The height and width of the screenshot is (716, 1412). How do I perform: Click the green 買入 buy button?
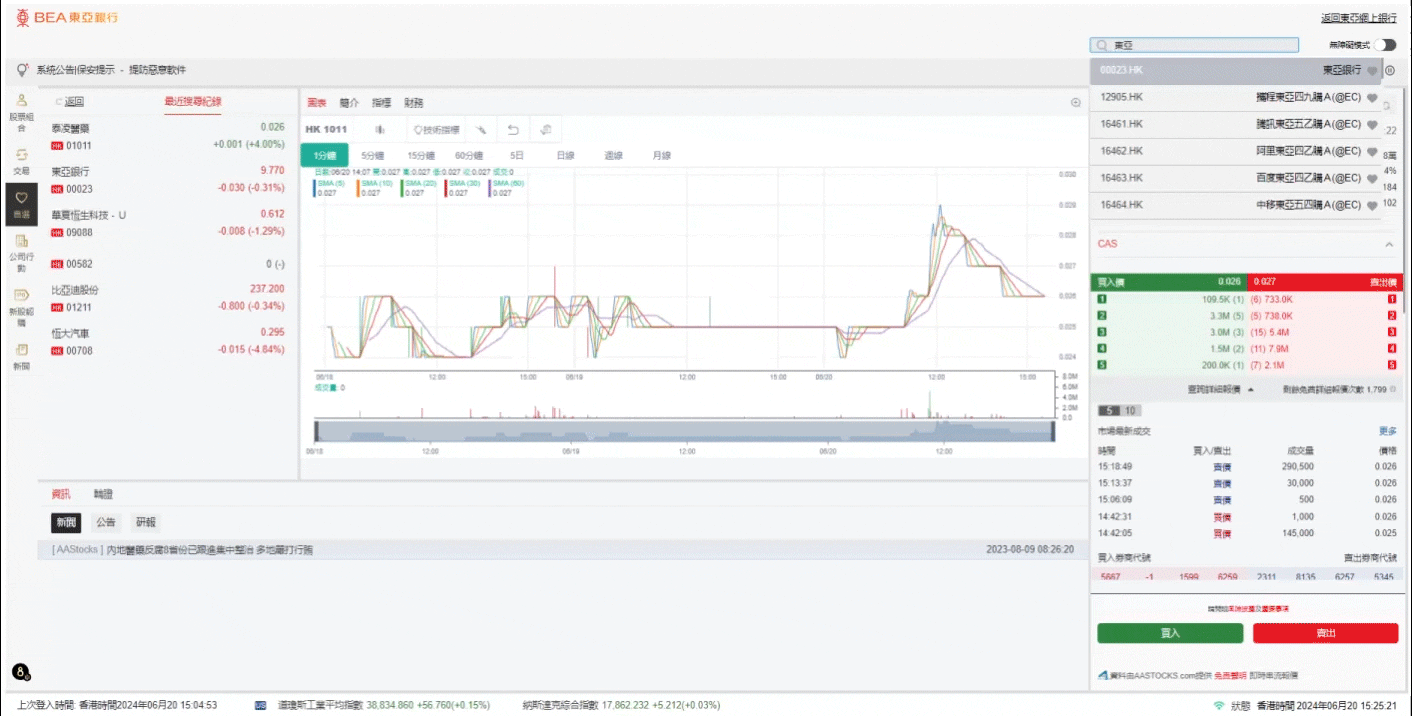point(1170,633)
